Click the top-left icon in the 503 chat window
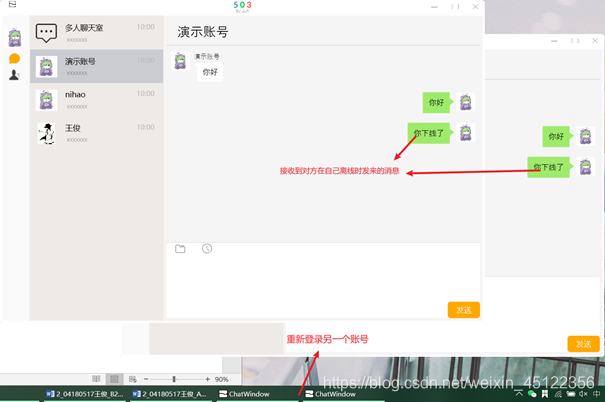 (12, 4)
